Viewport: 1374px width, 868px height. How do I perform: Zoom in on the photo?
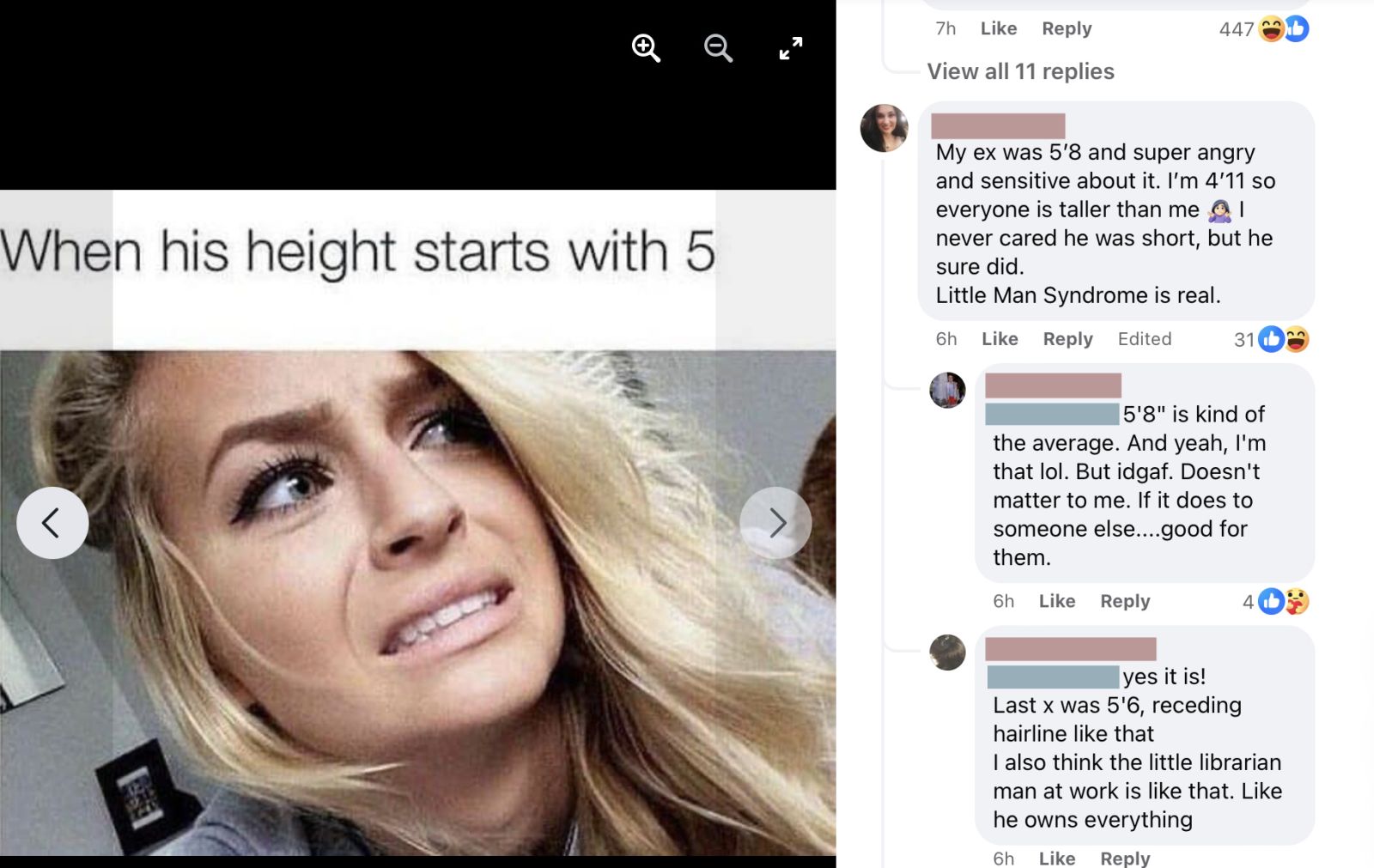coord(646,48)
